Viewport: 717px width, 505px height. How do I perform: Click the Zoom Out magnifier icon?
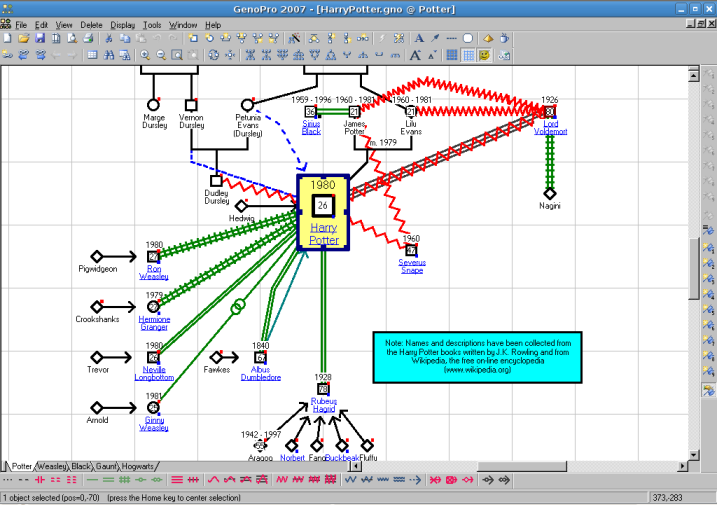coord(161,55)
